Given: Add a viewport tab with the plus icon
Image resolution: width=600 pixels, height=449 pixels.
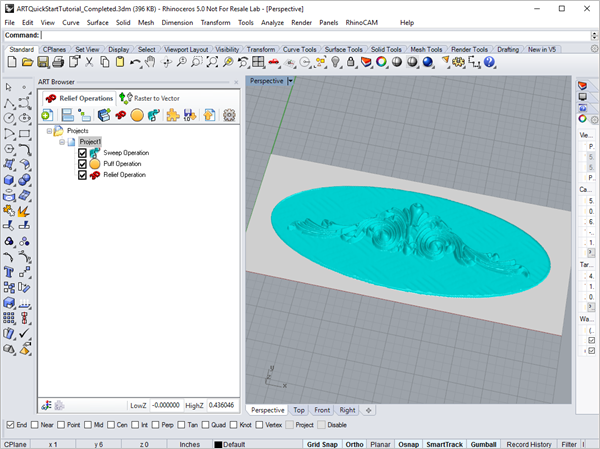Looking at the screenshot, I should tap(368, 410).
